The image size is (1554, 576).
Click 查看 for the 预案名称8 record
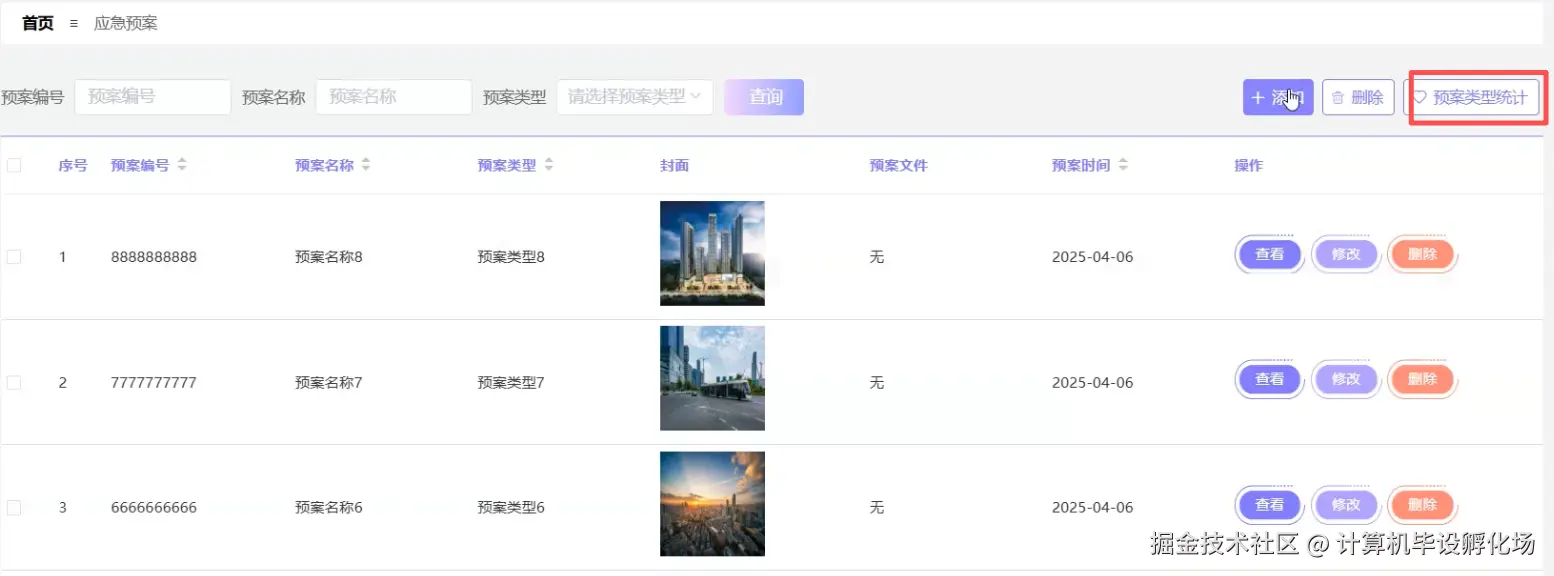pos(1268,255)
